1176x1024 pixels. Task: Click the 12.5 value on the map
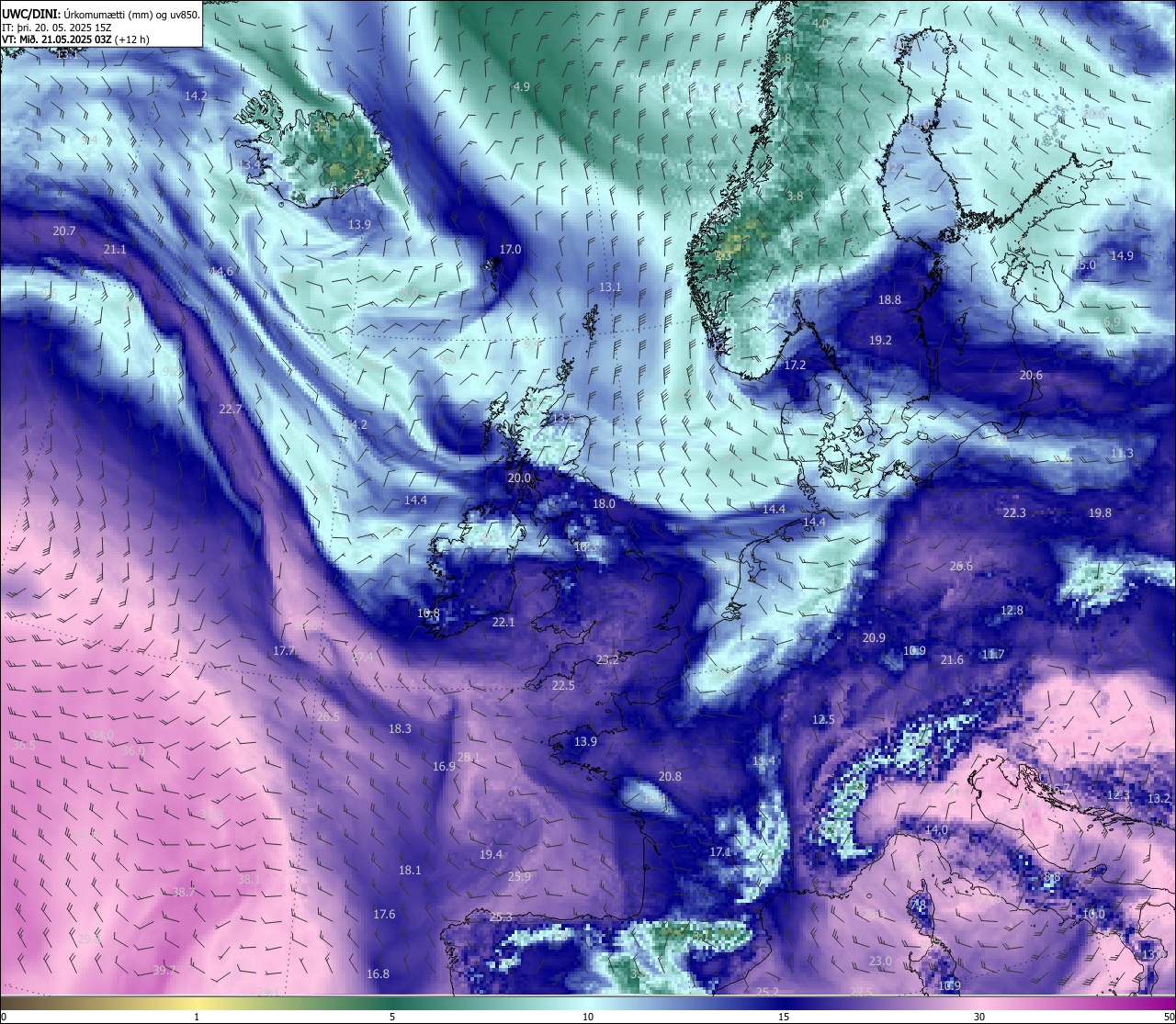click(823, 720)
